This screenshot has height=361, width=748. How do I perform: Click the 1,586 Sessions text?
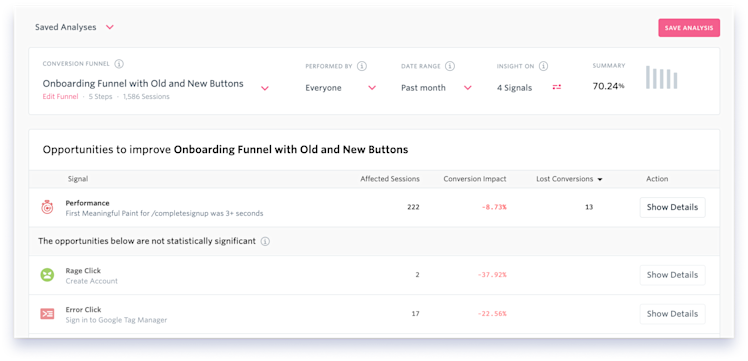(x=146, y=97)
